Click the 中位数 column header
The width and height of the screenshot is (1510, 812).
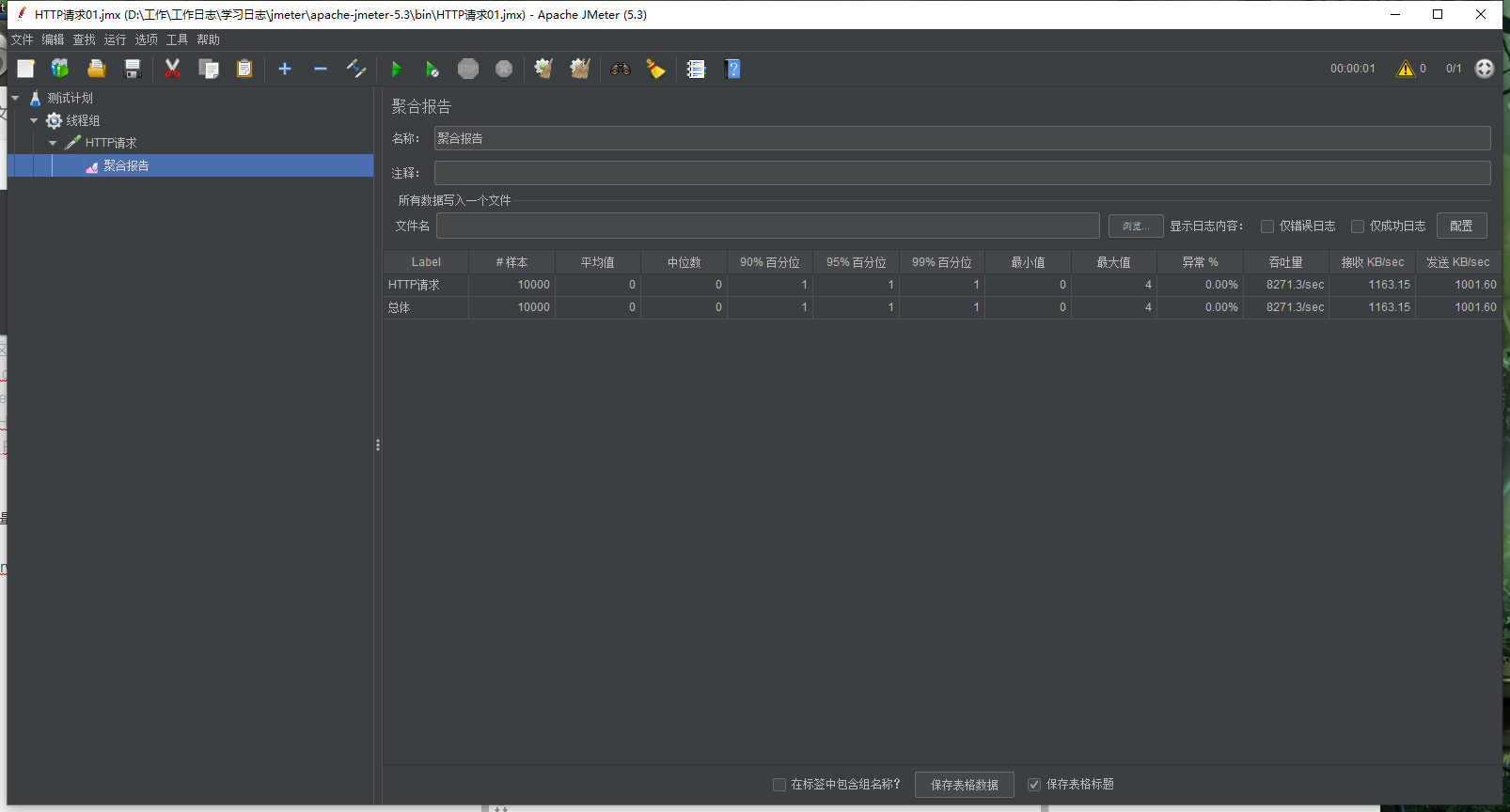(684, 262)
